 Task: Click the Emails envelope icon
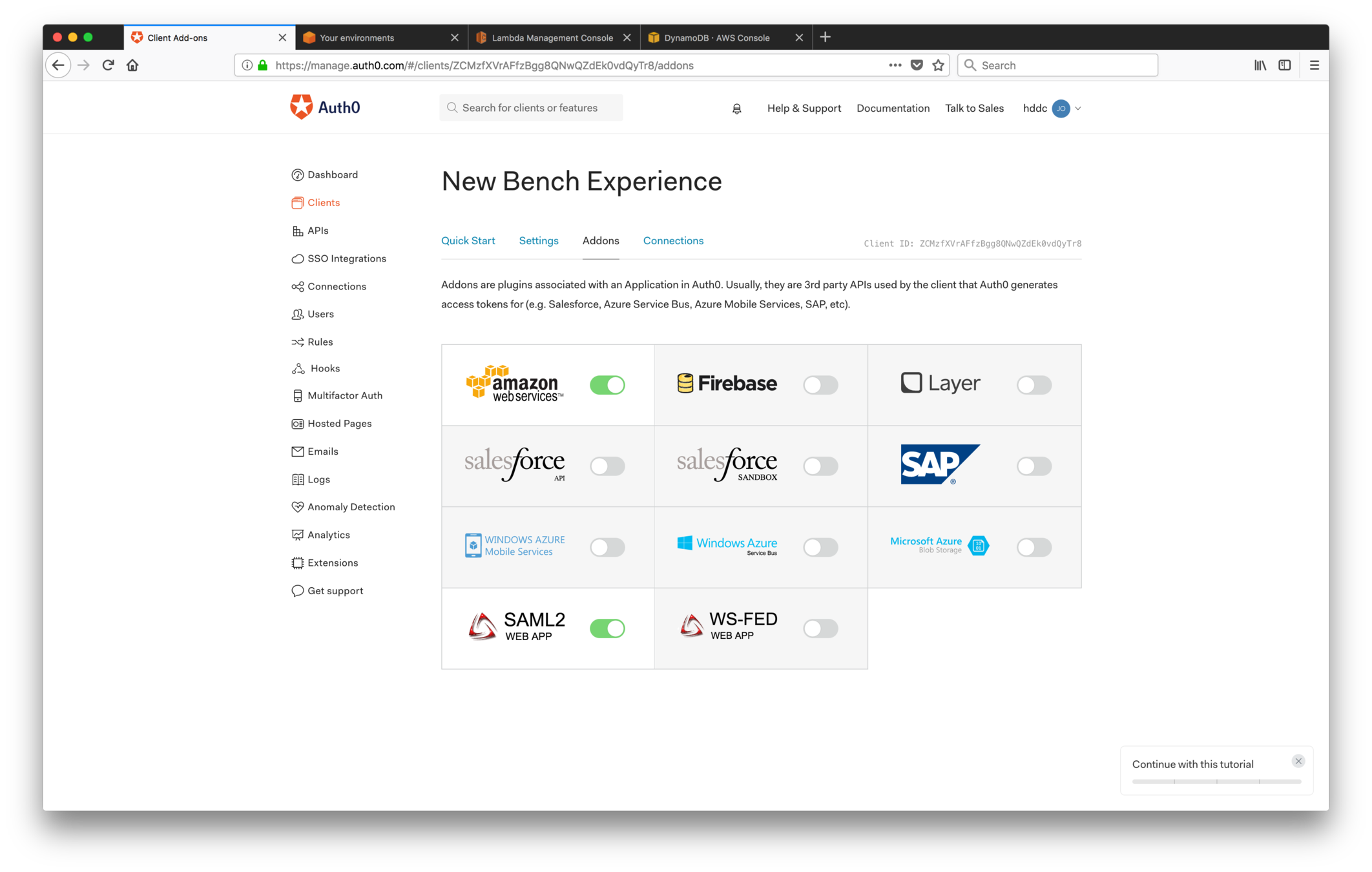point(297,452)
